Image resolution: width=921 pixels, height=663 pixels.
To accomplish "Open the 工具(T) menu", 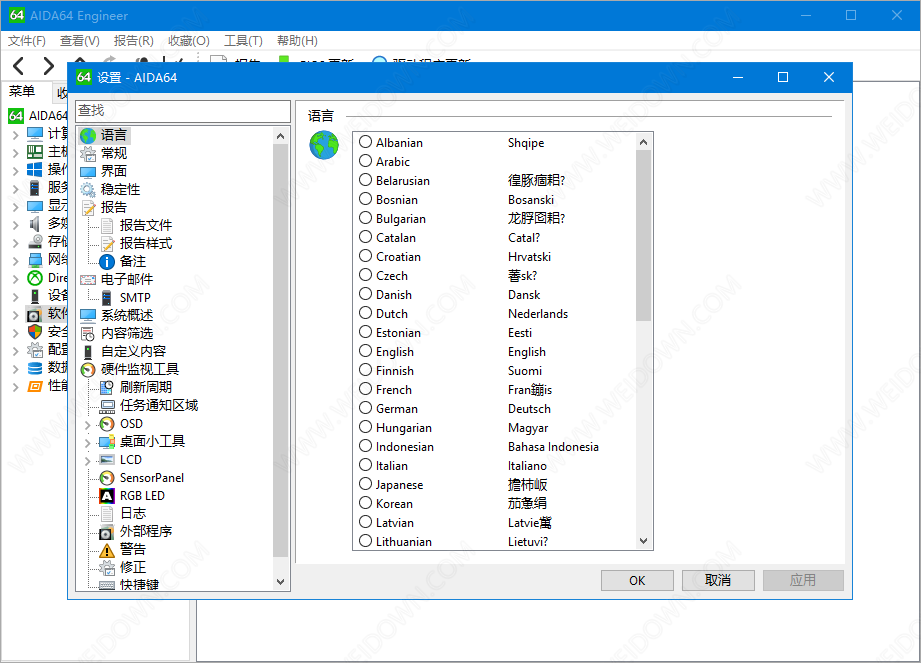I will (243, 41).
